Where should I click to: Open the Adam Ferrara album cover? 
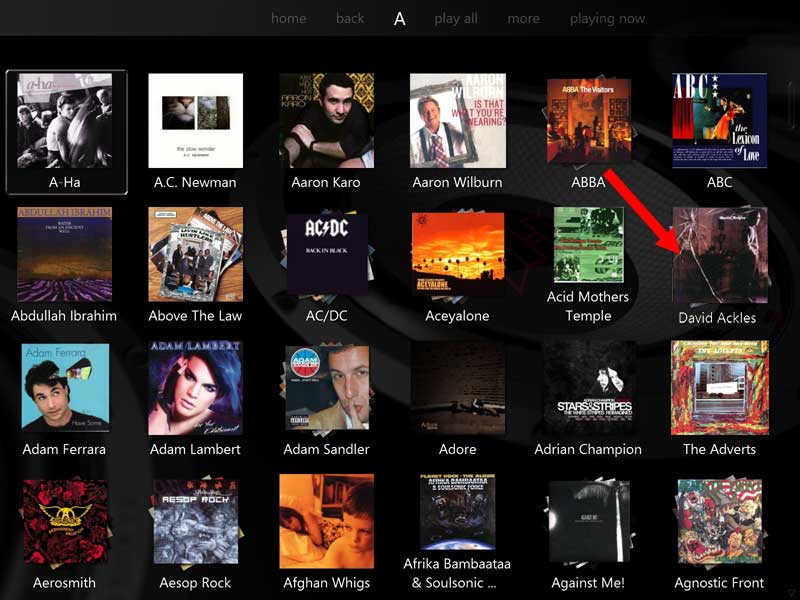tap(65, 388)
